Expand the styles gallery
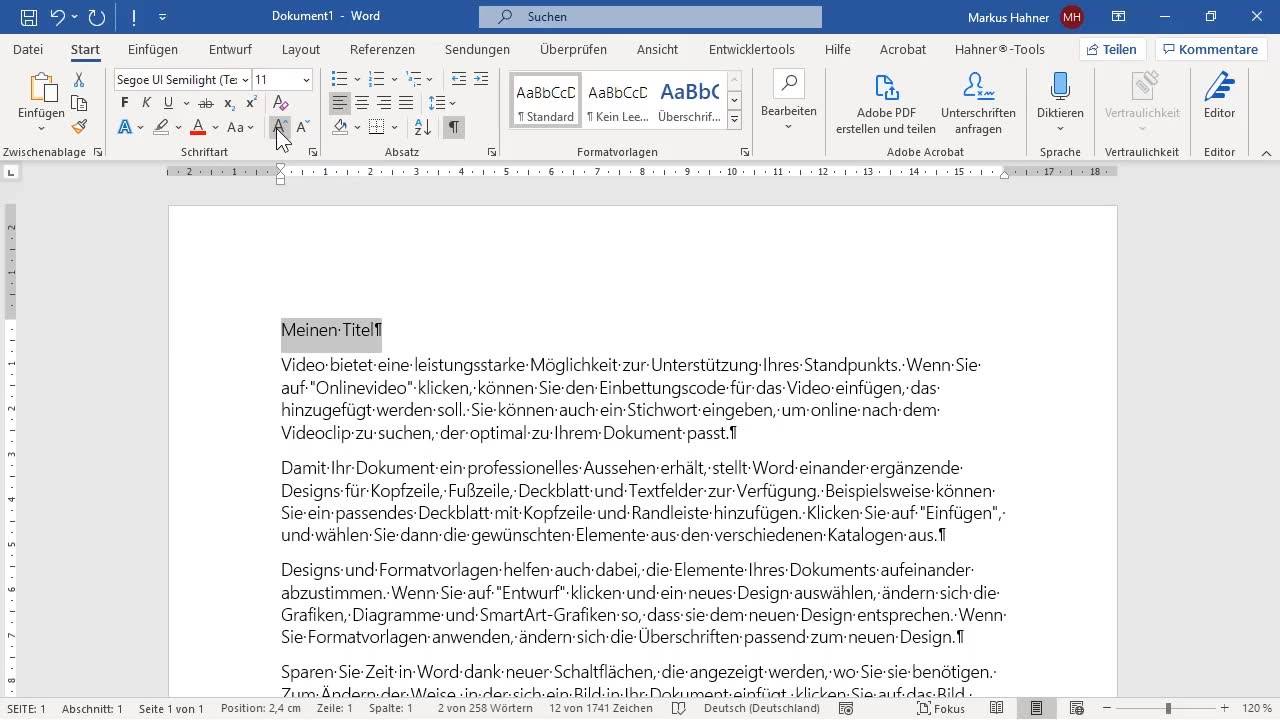The width and height of the screenshot is (1280, 720). pyautogui.click(x=734, y=119)
